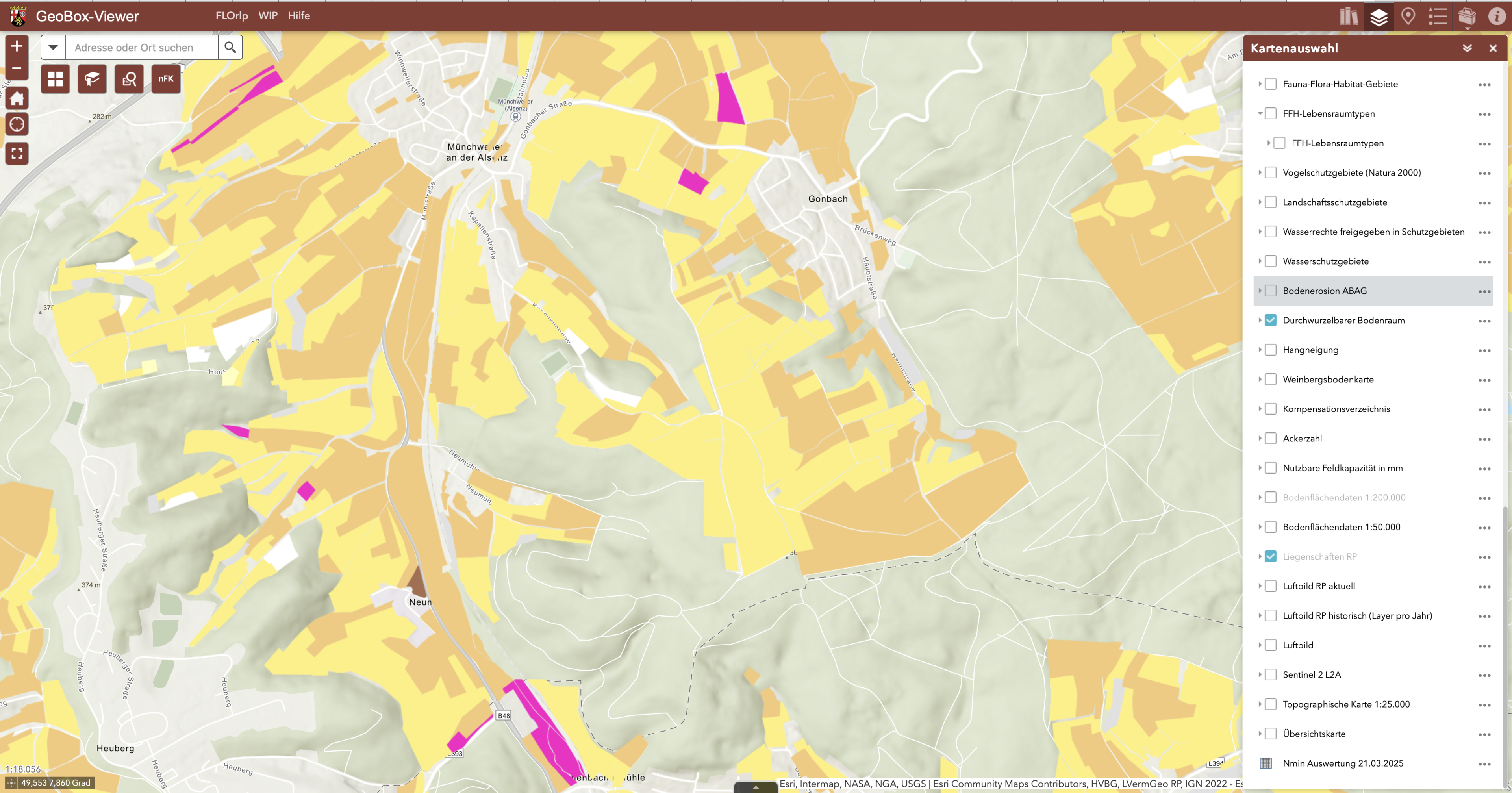Open the attribute table handle at bottom
Viewport: 1512px width, 793px height.
756,788
